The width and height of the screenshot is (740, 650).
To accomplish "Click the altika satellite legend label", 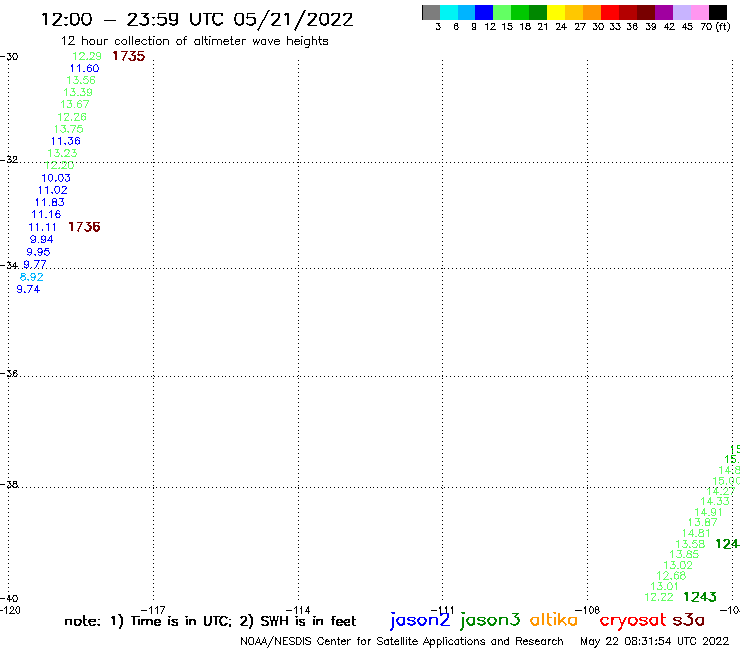I will point(553,619).
